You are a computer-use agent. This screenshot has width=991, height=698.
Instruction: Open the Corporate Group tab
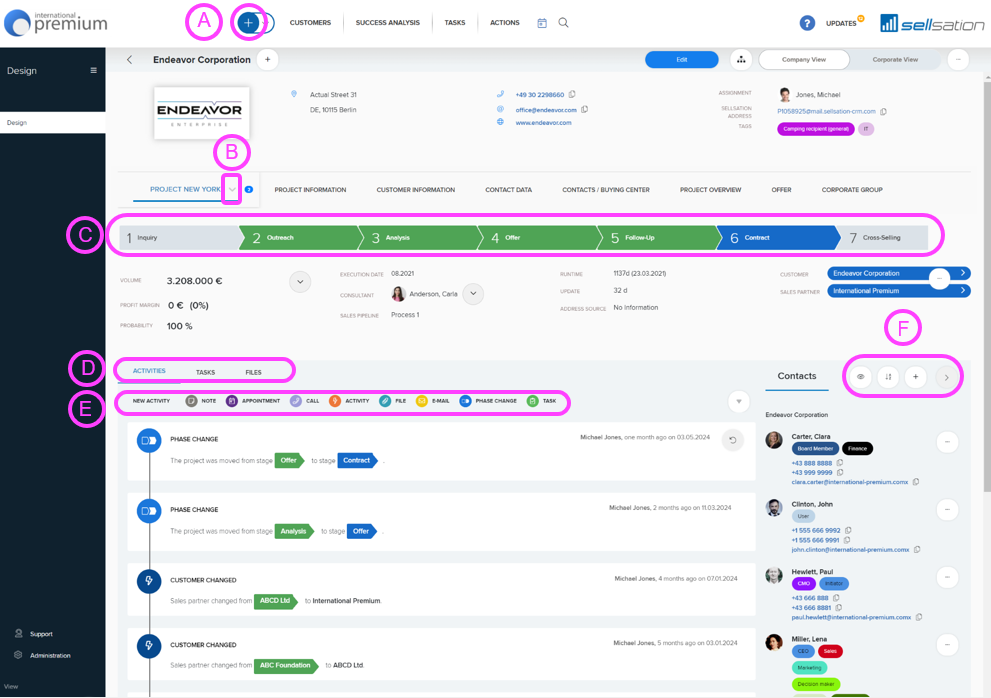[852, 190]
